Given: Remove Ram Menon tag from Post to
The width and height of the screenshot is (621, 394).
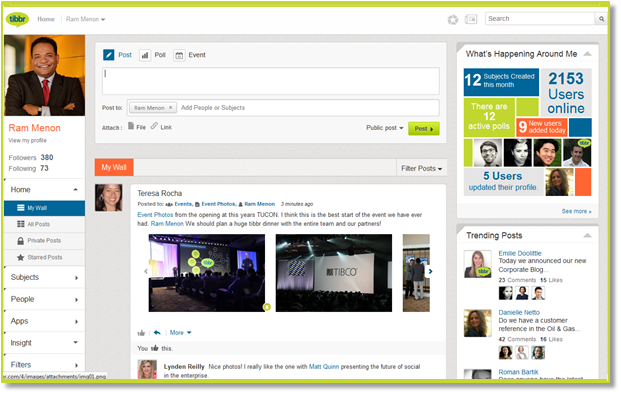Looking at the screenshot, I should pos(170,108).
